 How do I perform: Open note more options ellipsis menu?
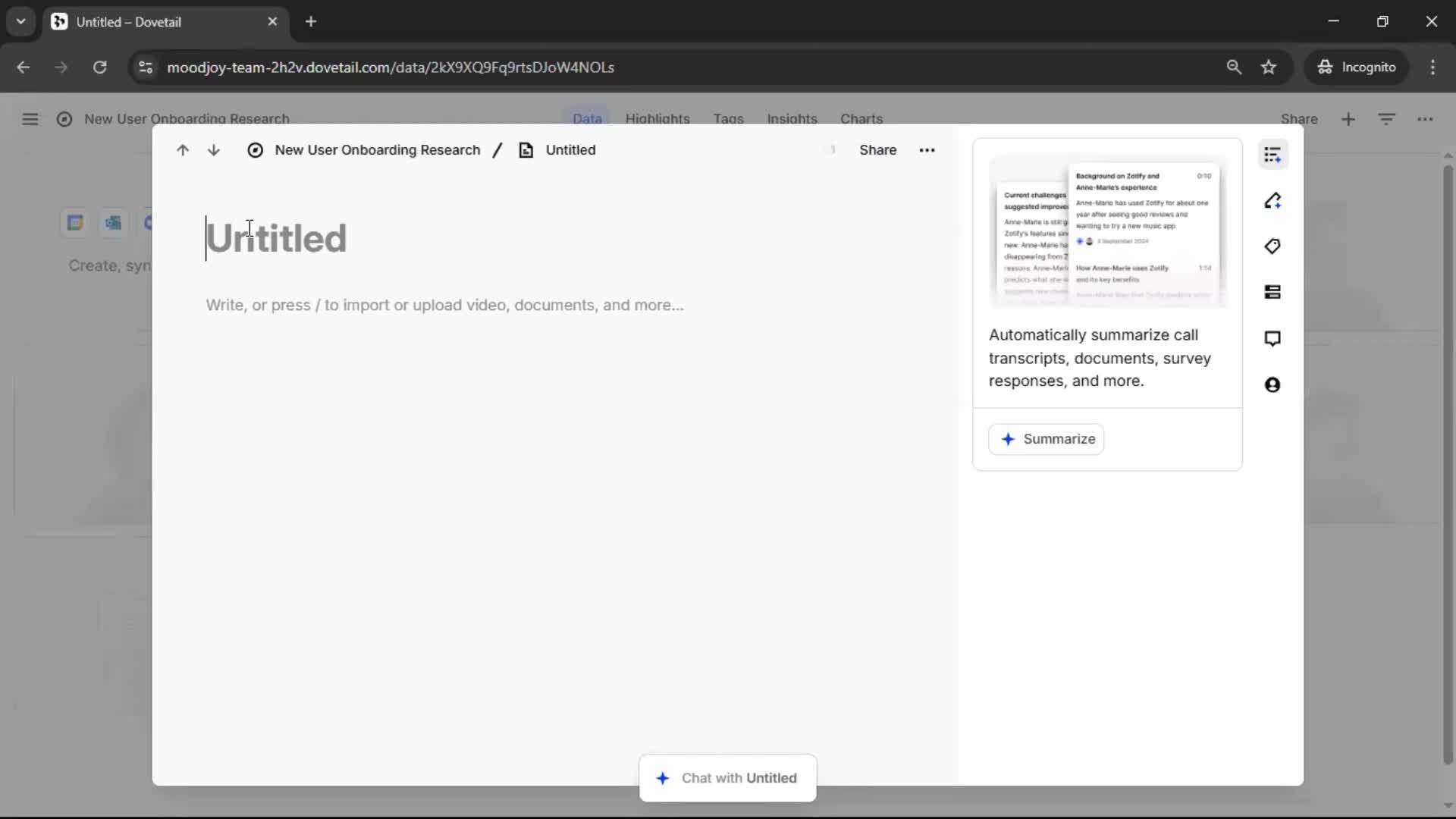tap(927, 150)
